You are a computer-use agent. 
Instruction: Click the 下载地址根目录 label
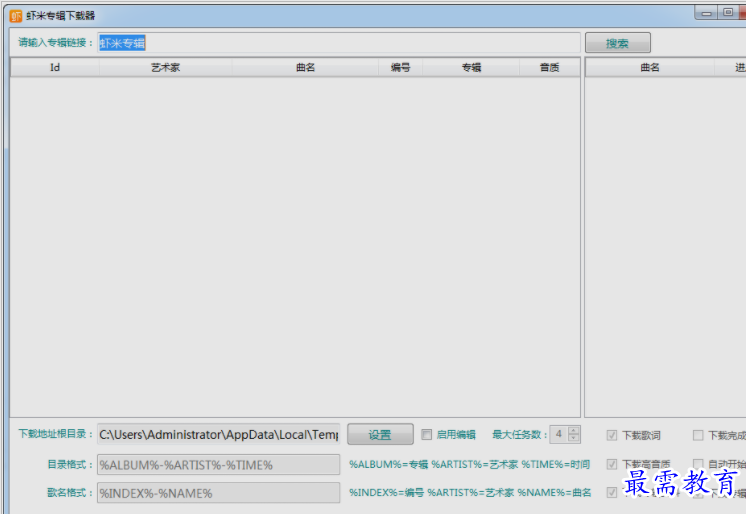click(x=56, y=434)
